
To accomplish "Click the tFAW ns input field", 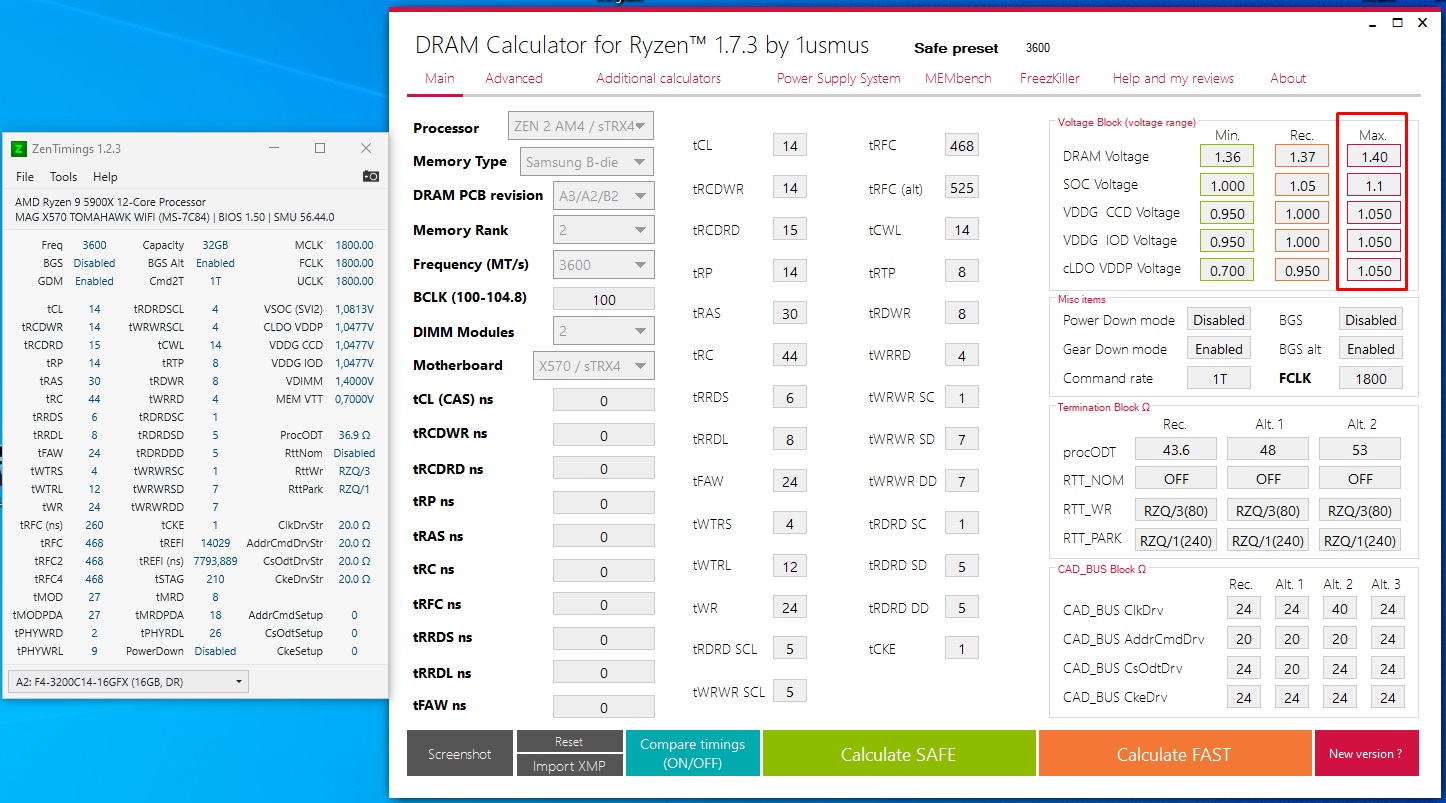I will tap(604, 707).
